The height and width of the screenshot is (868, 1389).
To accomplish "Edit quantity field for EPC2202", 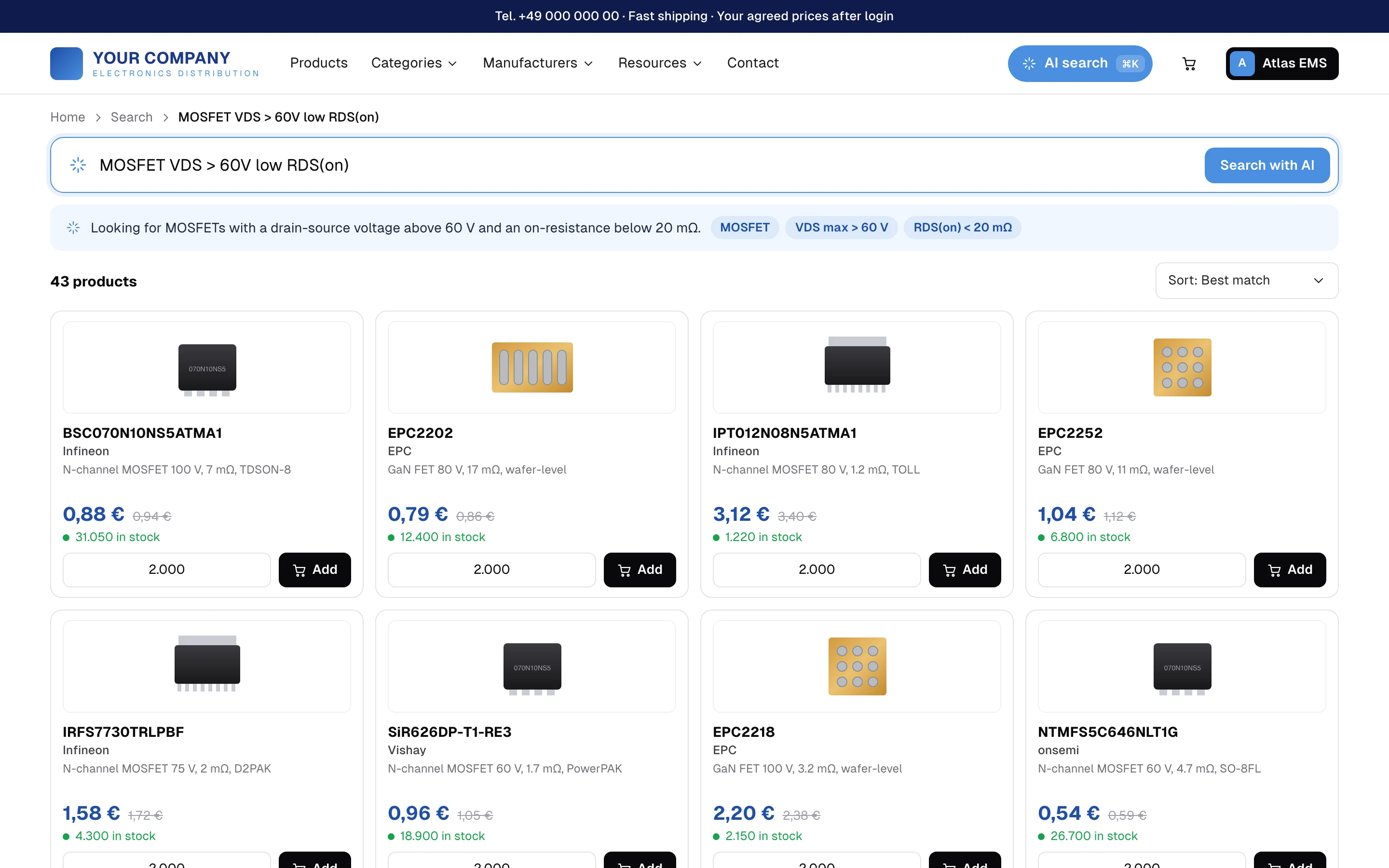I will [x=491, y=570].
